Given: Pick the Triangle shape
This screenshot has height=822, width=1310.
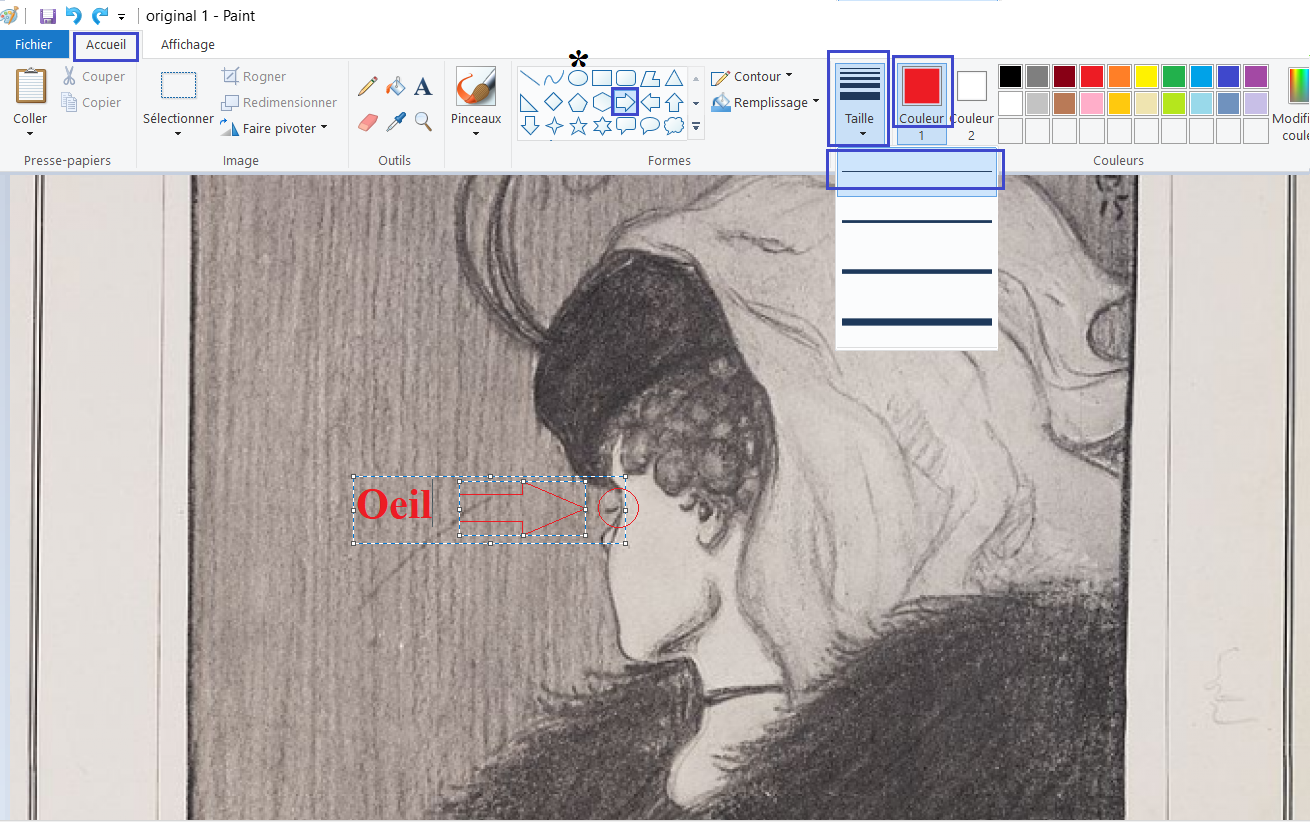Looking at the screenshot, I should point(674,78).
